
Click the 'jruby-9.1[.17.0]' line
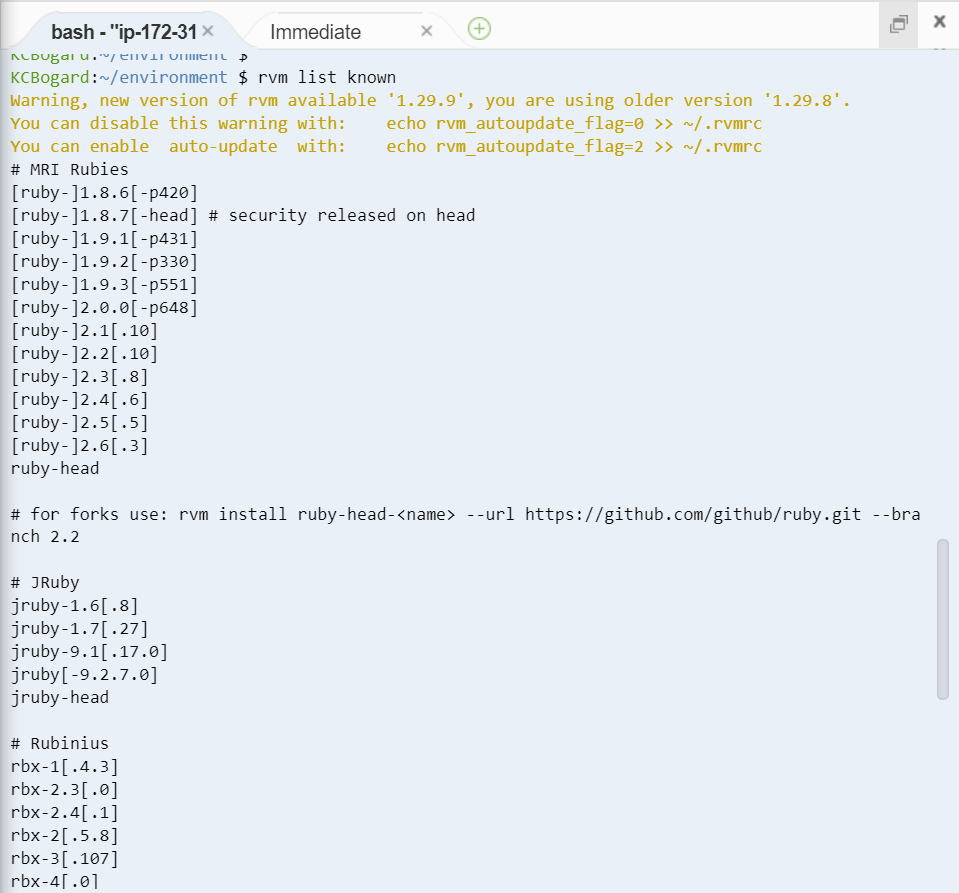click(x=89, y=652)
